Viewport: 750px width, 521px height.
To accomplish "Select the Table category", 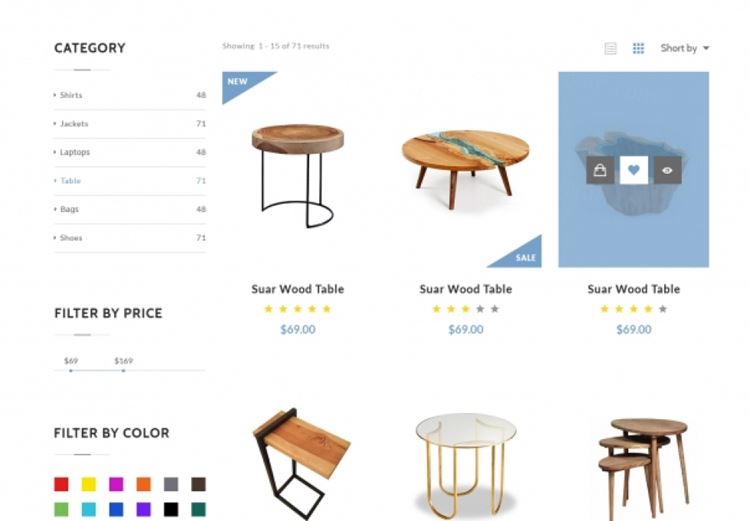I will 70,181.
